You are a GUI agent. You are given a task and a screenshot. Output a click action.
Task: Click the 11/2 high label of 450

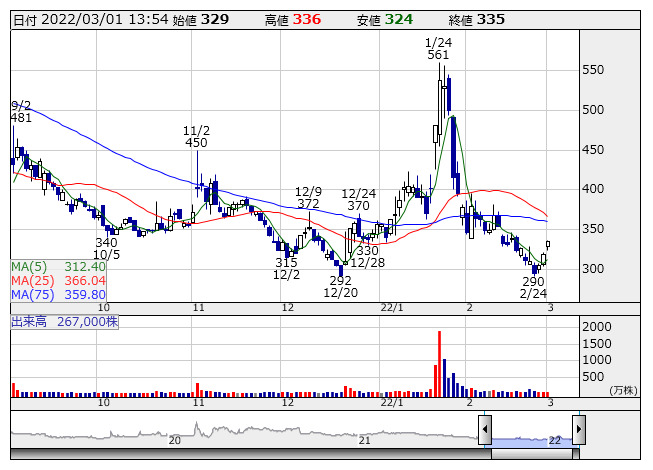(x=196, y=137)
